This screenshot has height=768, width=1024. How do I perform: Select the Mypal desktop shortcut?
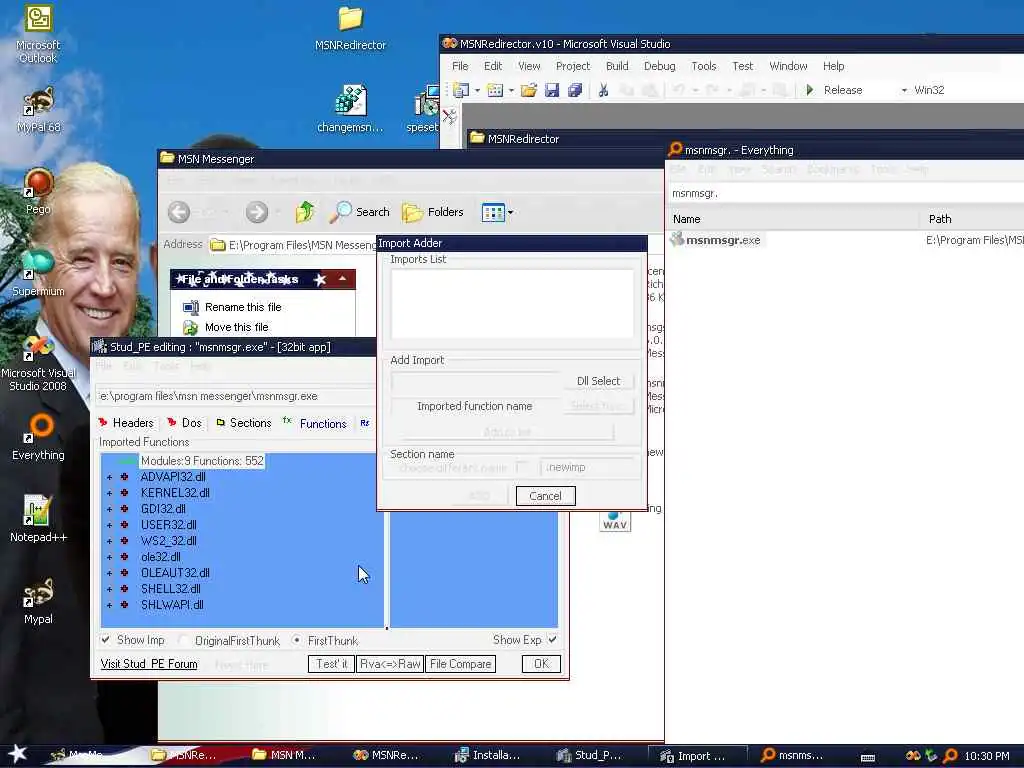click(38, 601)
